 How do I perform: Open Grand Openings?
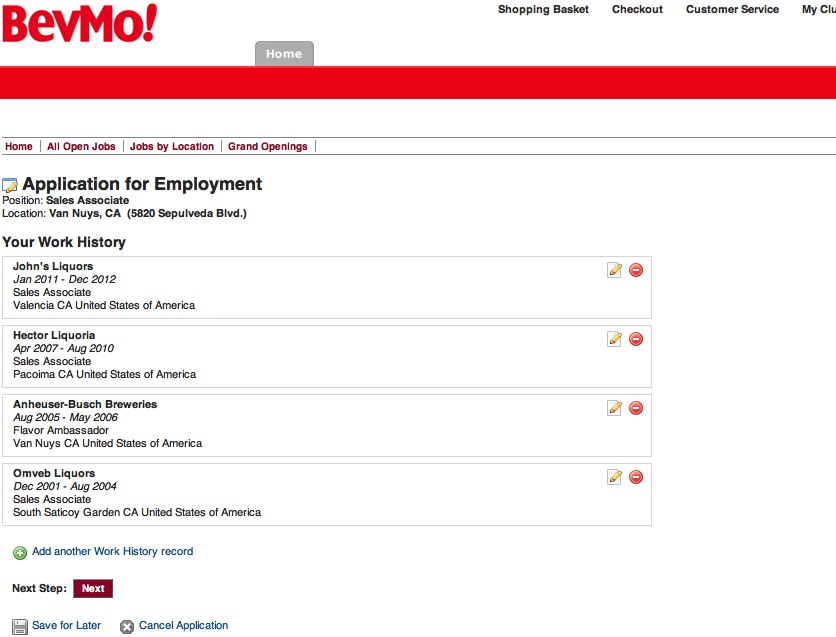click(x=265, y=146)
